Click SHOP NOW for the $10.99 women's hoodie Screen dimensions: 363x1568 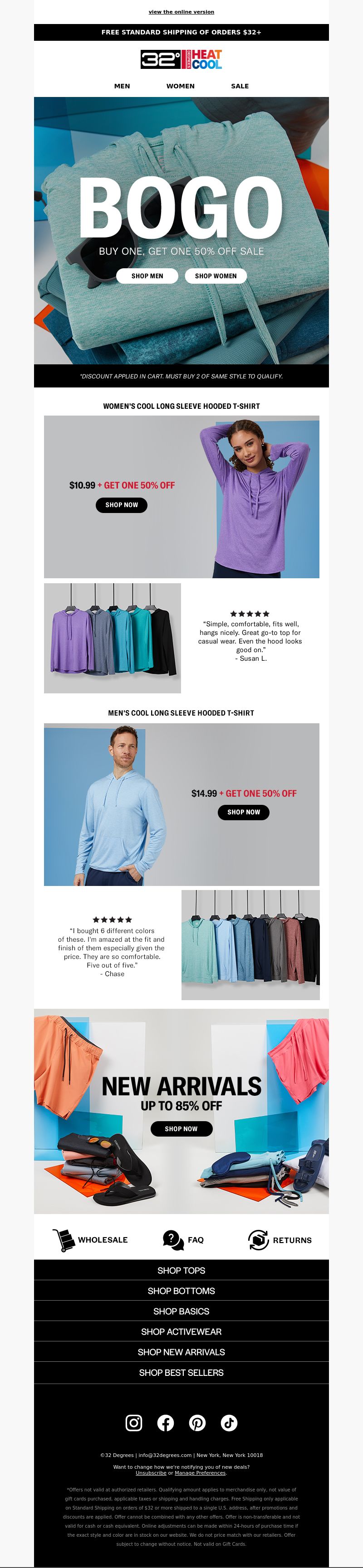(122, 504)
